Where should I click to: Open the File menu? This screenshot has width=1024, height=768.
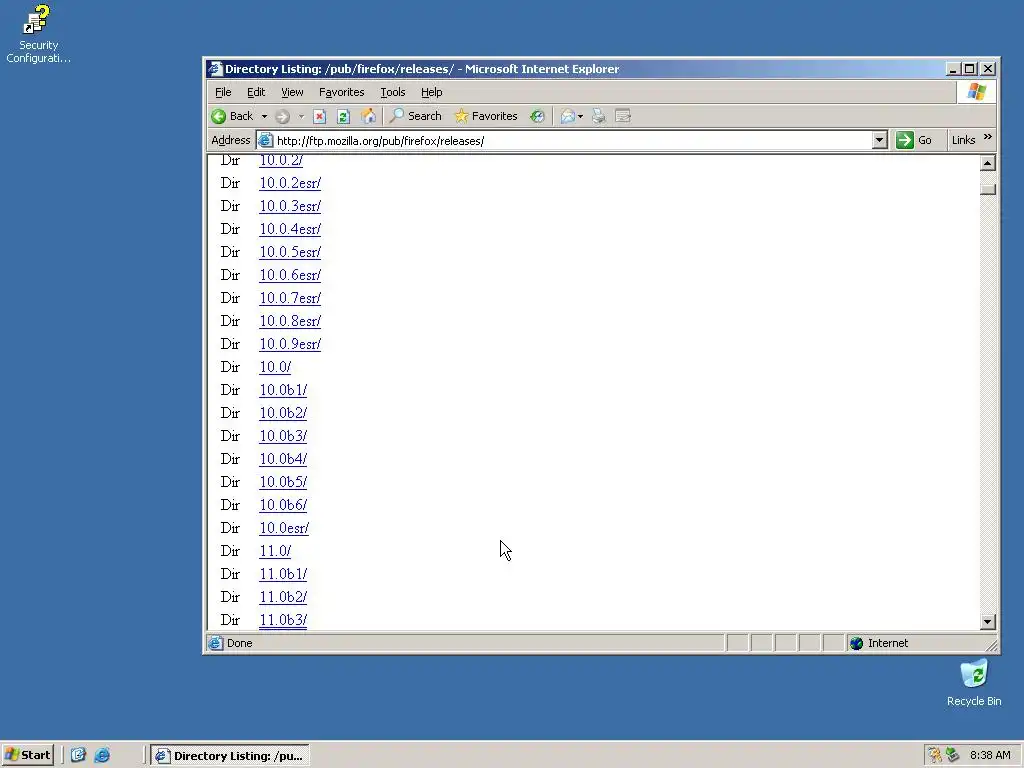point(223,92)
